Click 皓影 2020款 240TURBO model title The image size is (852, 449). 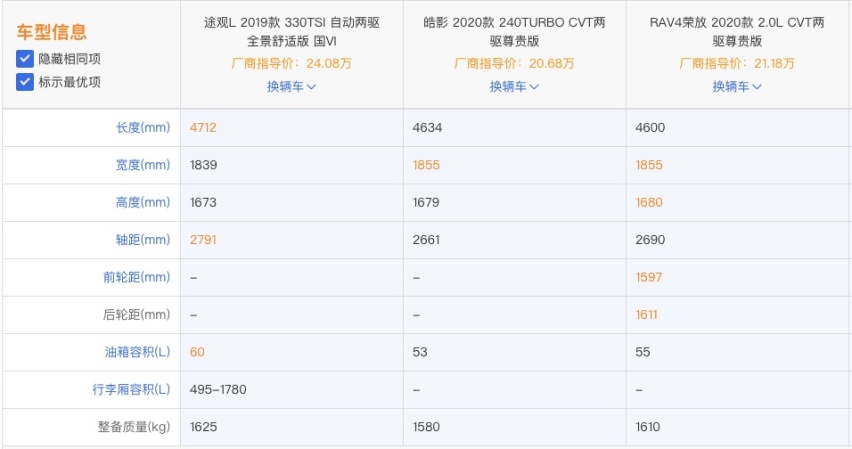tap(514, 32)
